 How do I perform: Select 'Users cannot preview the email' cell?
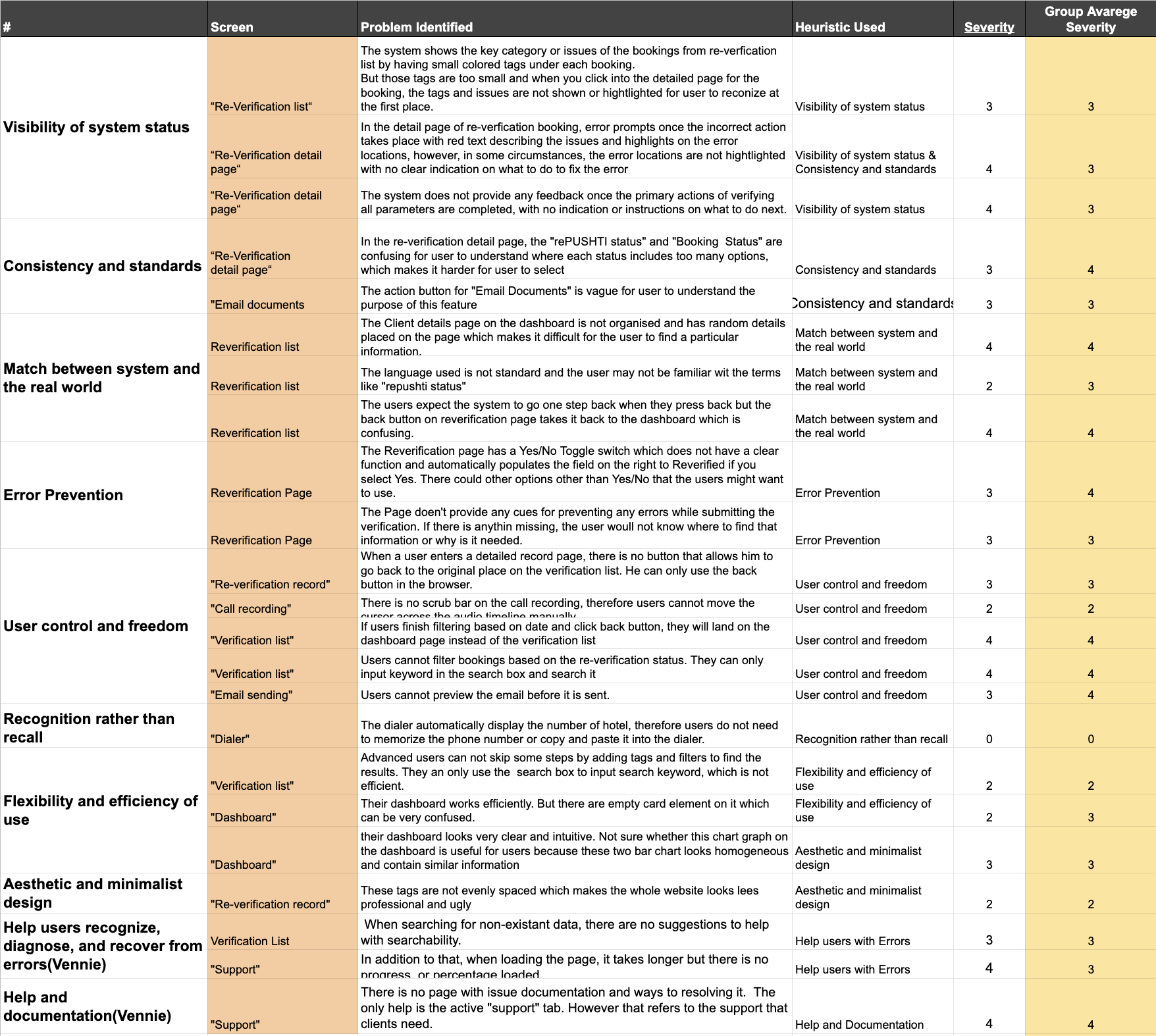point(575,693)
